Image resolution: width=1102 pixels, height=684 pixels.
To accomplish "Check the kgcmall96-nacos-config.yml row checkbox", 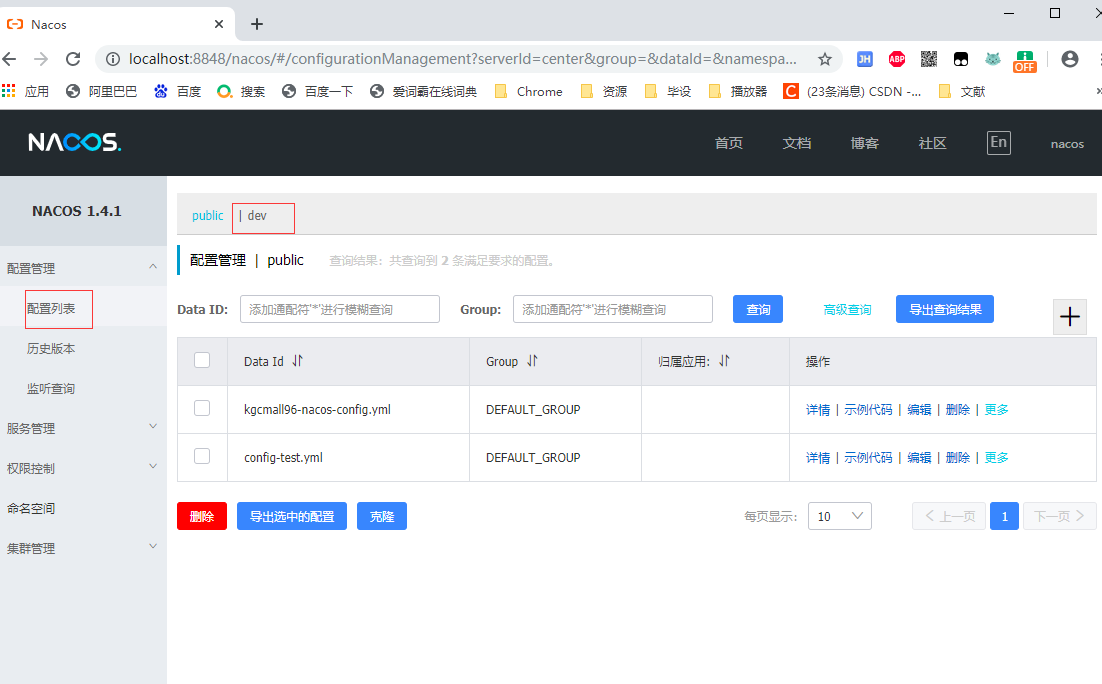I will (x=202, y=408).
